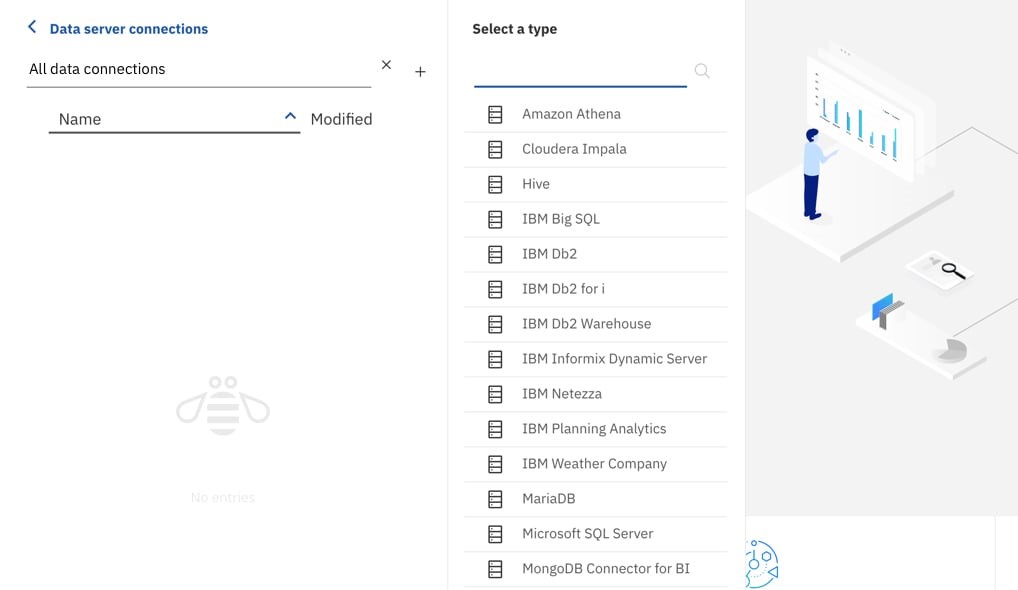
Task: Click the server icon next to Hive
Action: (495, 184)
